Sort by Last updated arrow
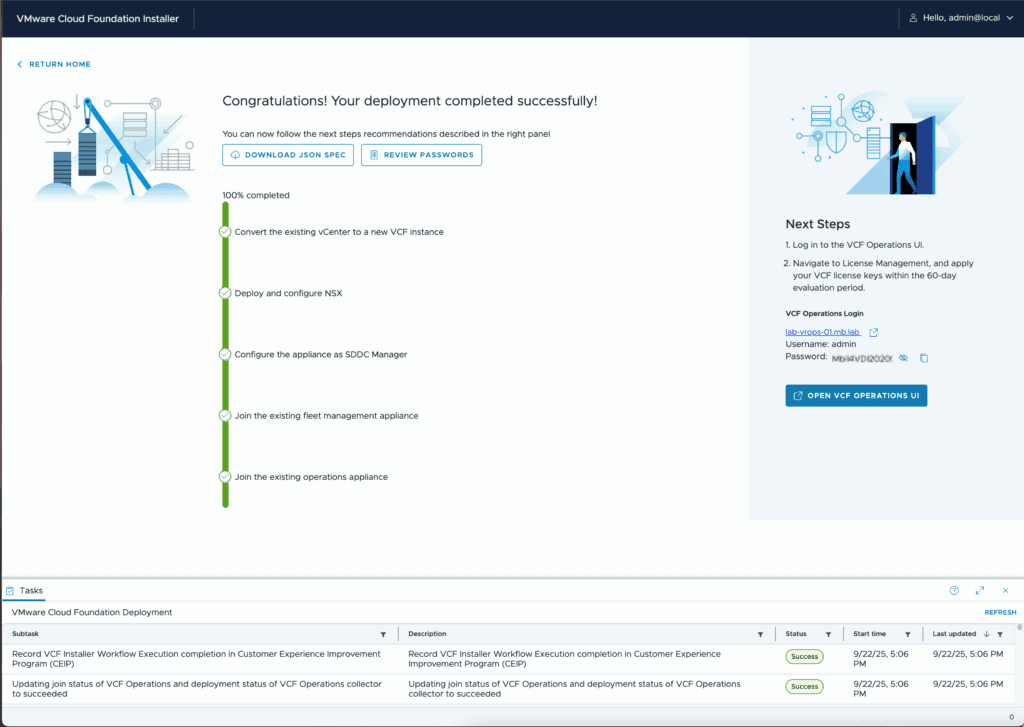 986,634
